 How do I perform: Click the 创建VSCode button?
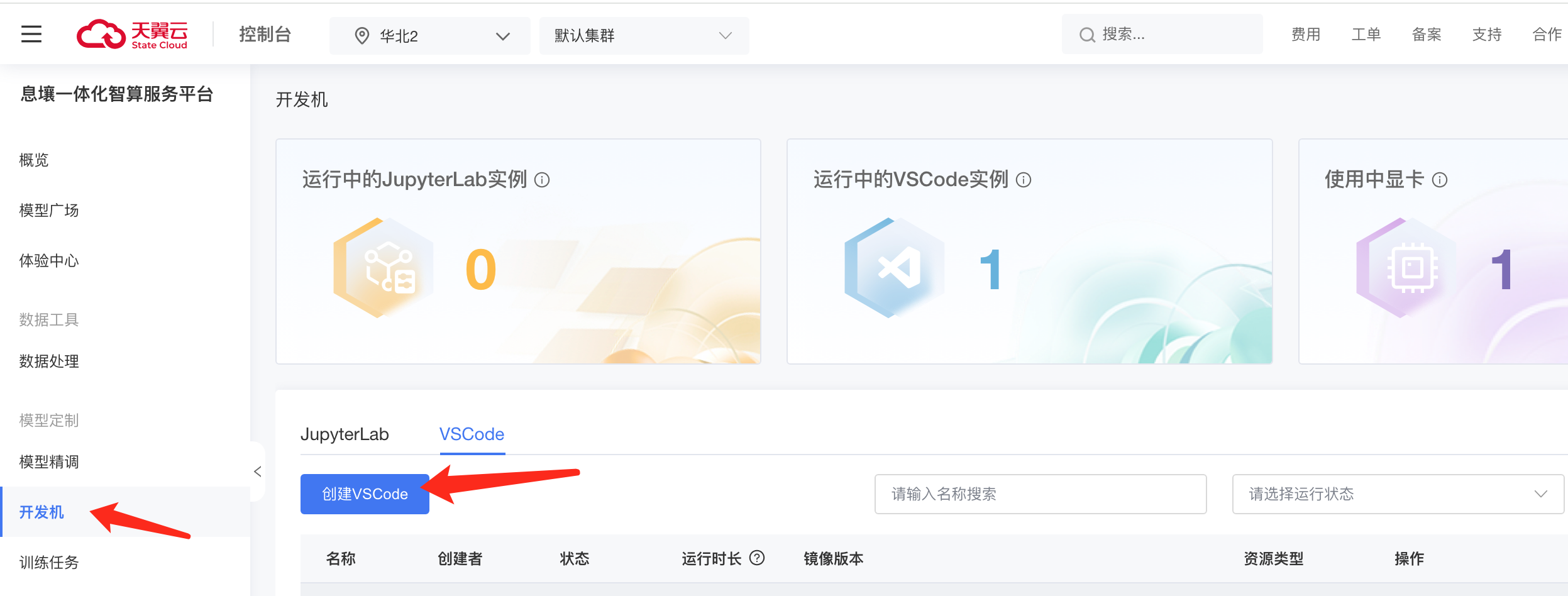[x=365, y=494]
